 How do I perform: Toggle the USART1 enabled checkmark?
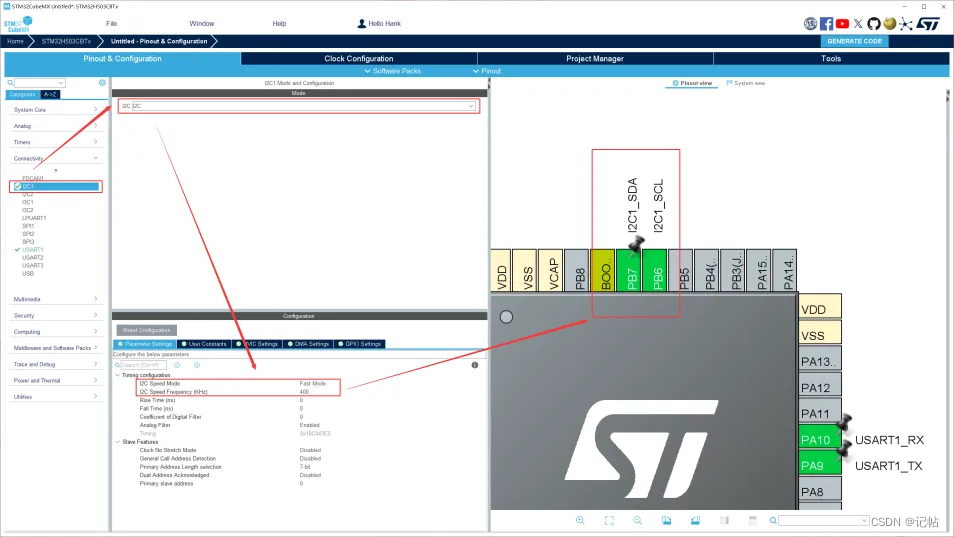[x=18, y=250]
